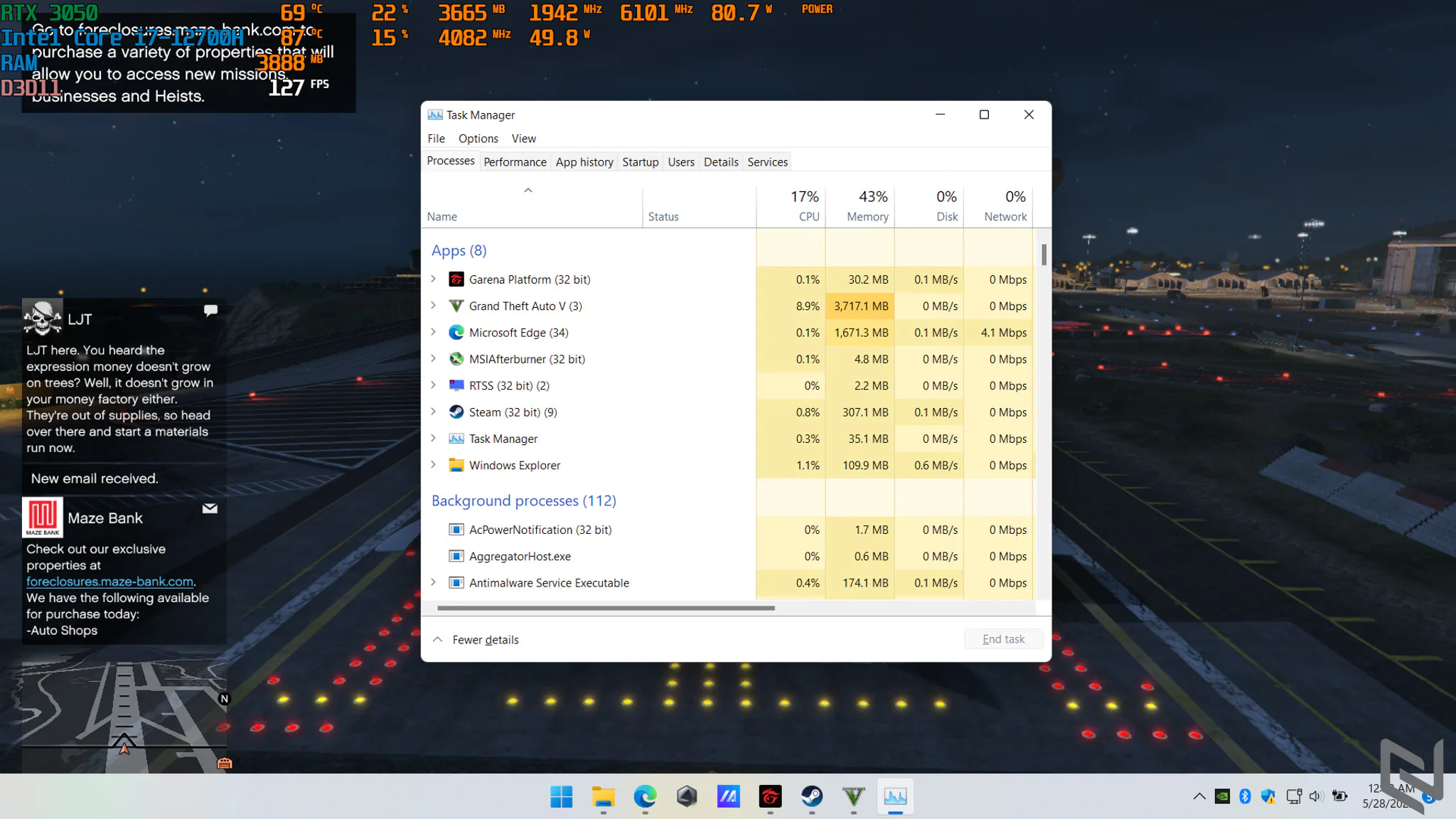The height and width of the screenshot is (819, 1456).
Task: Click the Steam process icon in list
Action: point(456,412)
